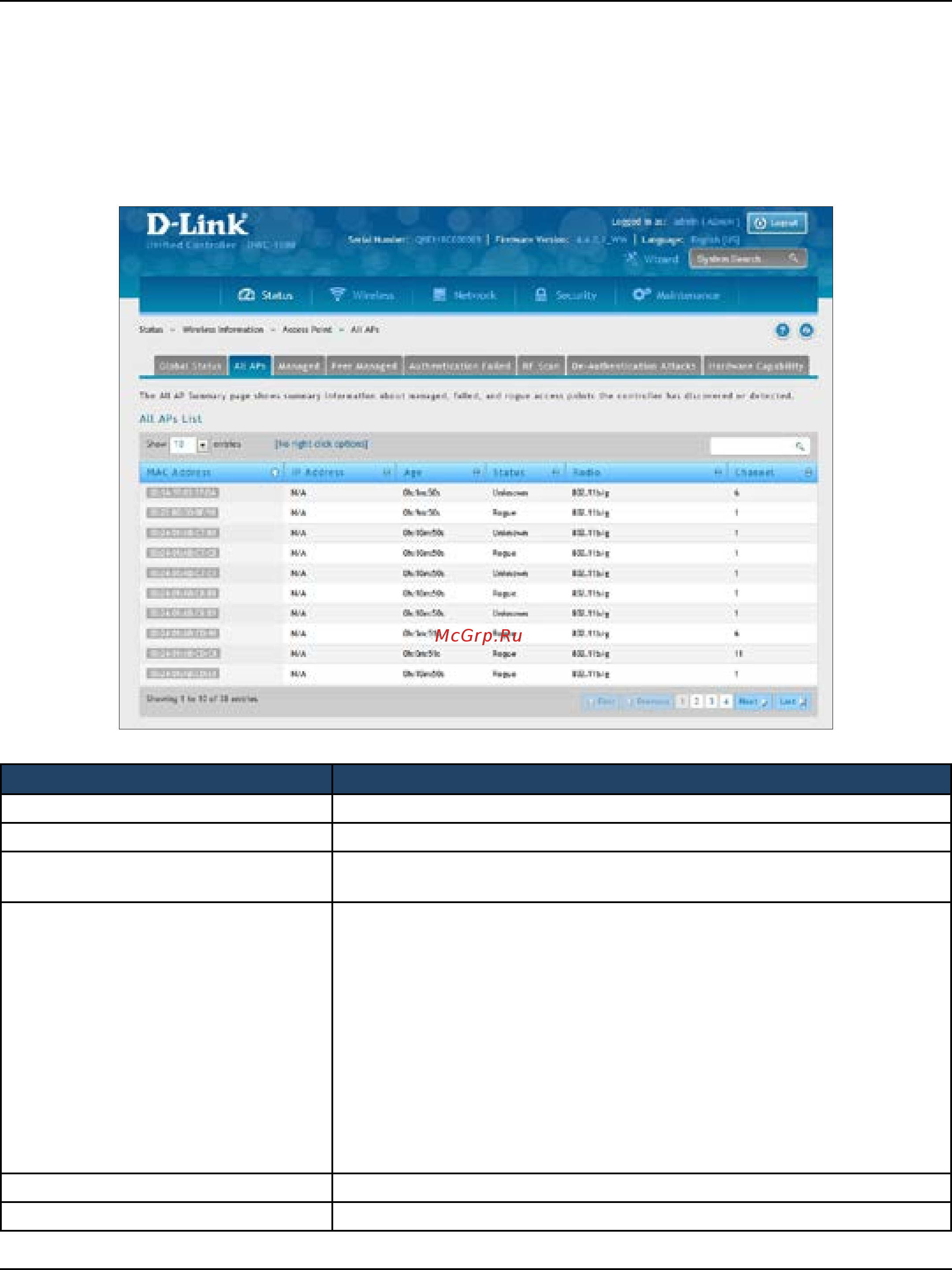Click the table search magnifier icon
Image resolution: width=952 pixels, height=1270 pixels.
[800, 446]
